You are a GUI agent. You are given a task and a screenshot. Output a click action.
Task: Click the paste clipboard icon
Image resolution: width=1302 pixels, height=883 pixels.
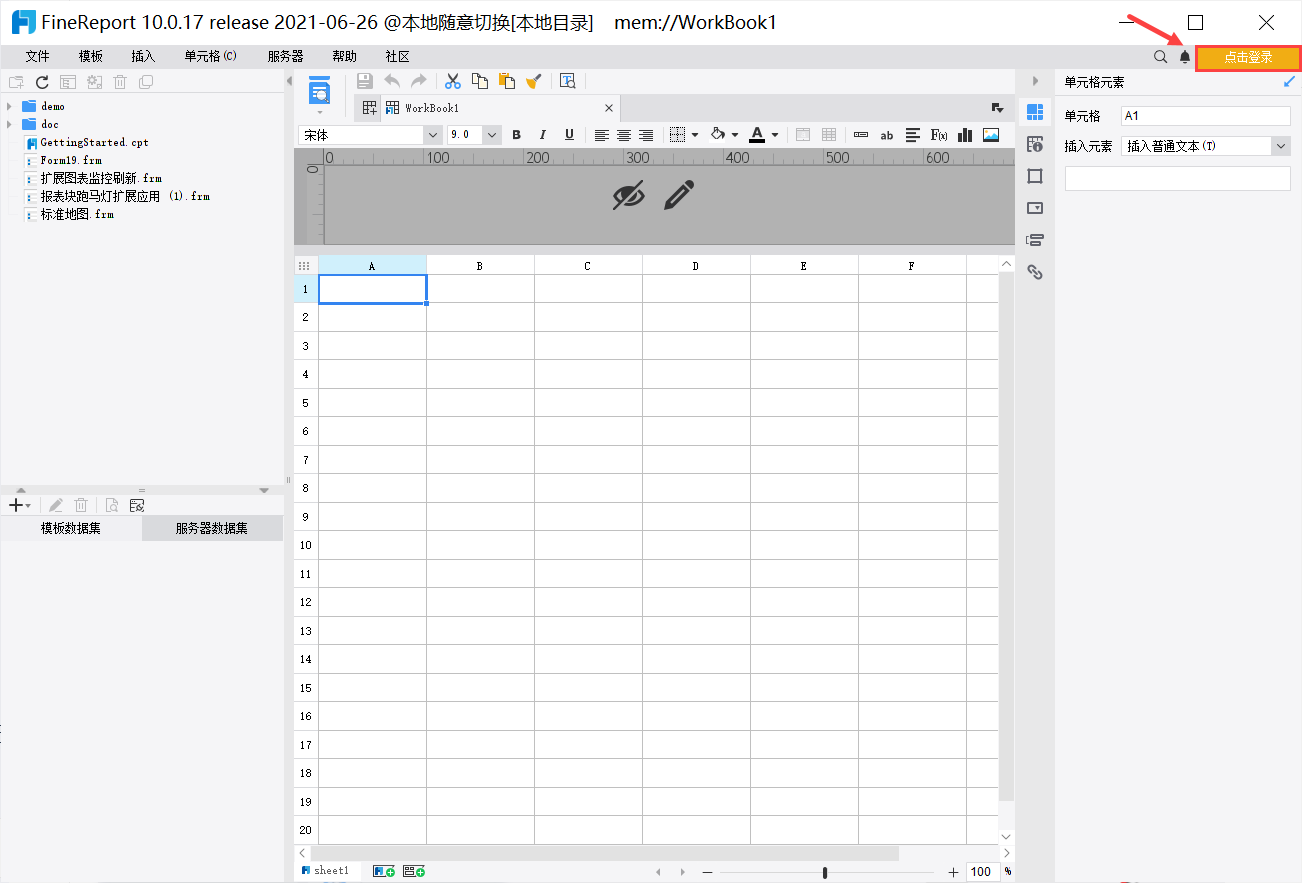pyautogui.click(x=507, y=82)
